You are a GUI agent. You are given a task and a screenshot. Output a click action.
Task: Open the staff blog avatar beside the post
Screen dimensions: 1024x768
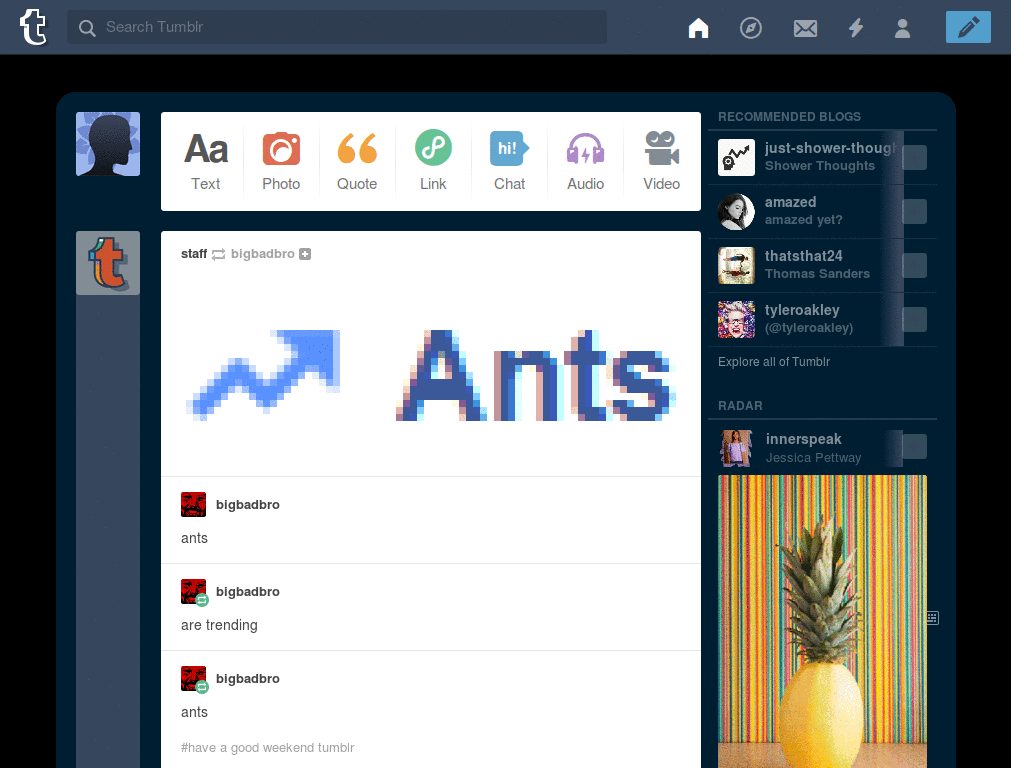point(108,263)
